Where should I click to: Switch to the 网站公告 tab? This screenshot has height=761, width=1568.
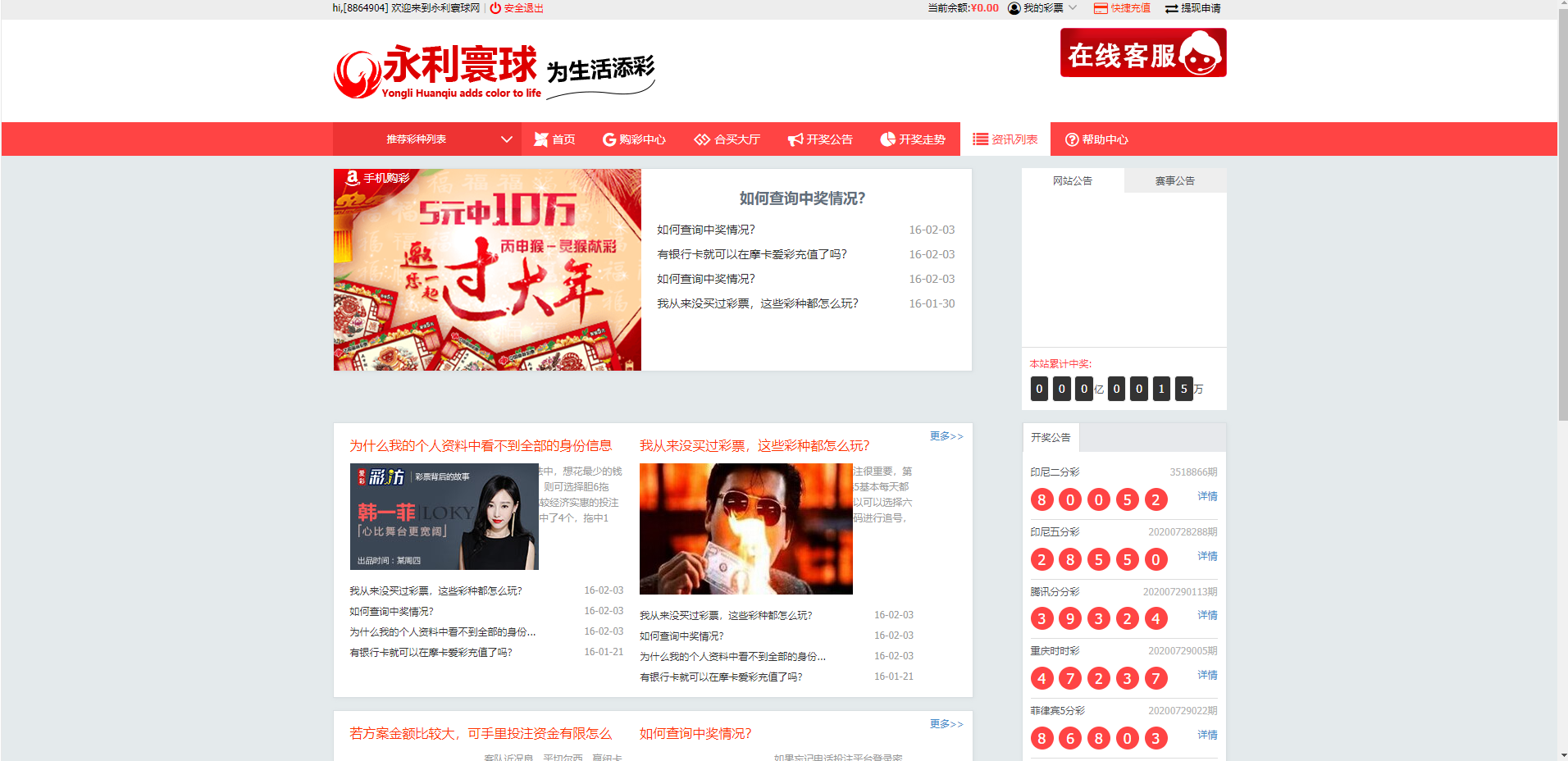(1073, 180)
